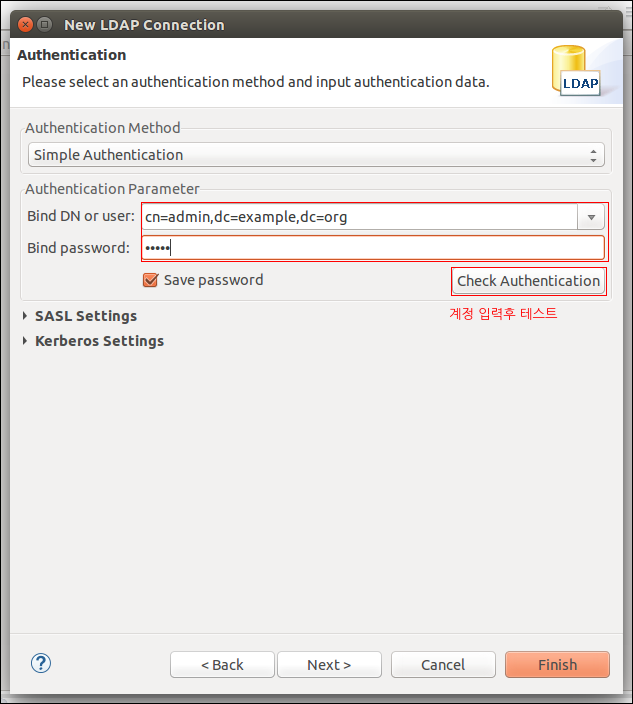The height and width of the screenshot is (704, 633).
Task: Click Check Authentication button
Action: [528, 281]
